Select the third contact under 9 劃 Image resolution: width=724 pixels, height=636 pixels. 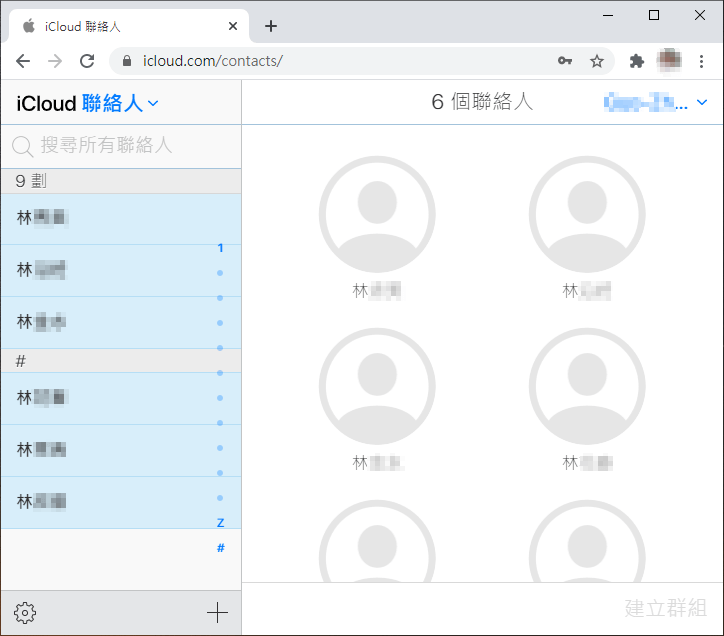click(x=121, y=322)
